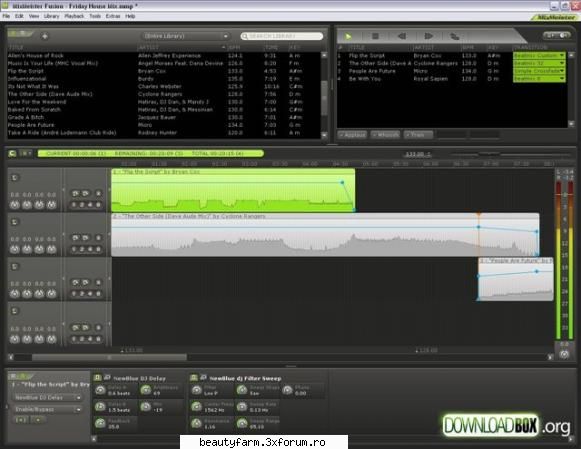Open the (Entire Library) dropdown
Image resolution: width=581 pixels, height=449 pixels.
[186, 36]
